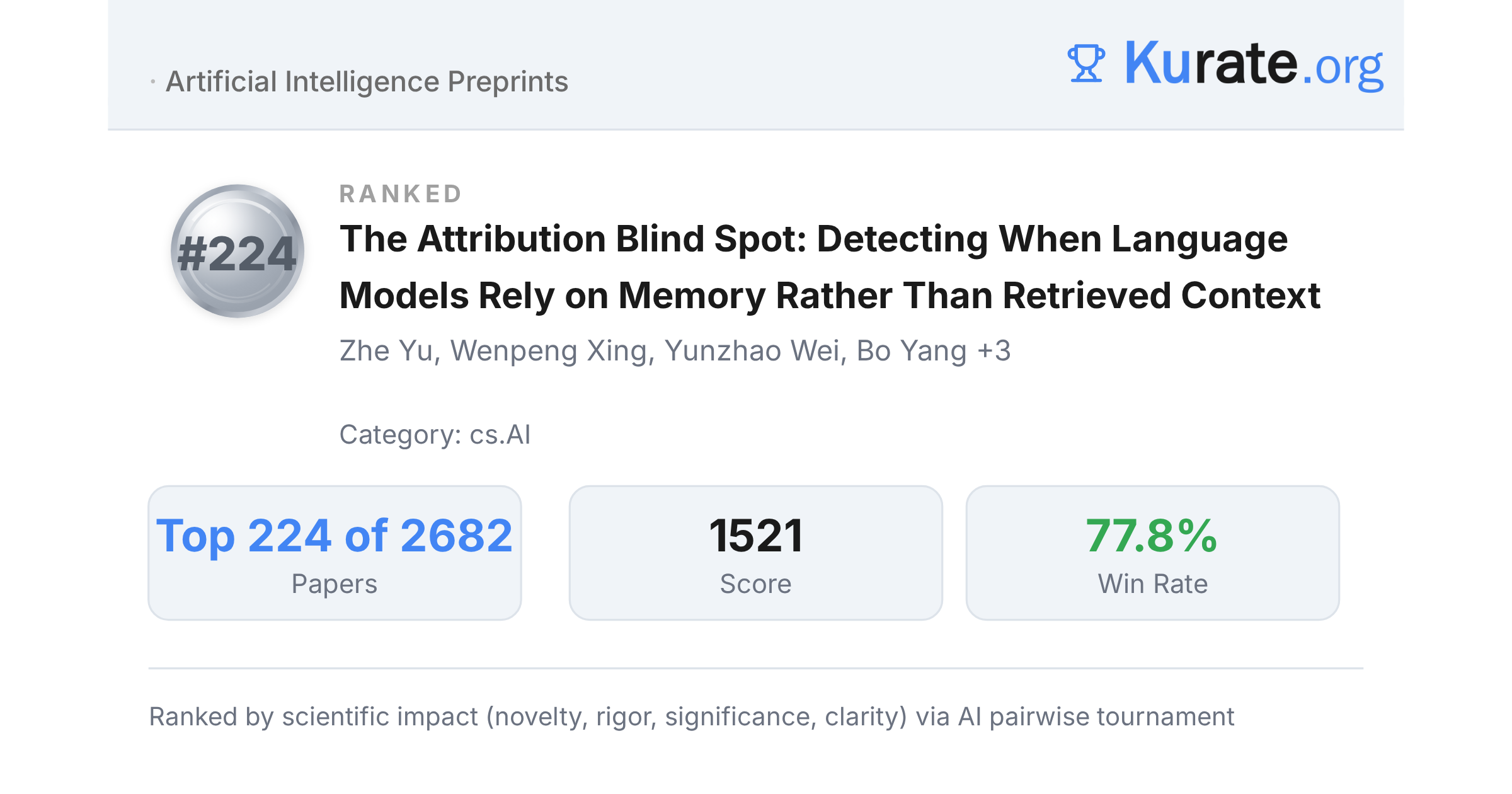Click the Papers label under the ranking
Viewport: 1512px width, 794px height.
335,584
